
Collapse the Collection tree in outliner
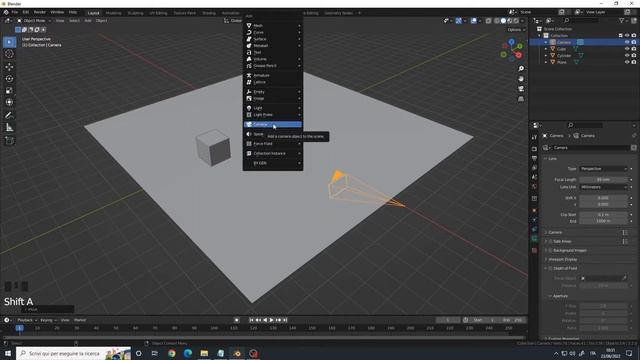539,36
